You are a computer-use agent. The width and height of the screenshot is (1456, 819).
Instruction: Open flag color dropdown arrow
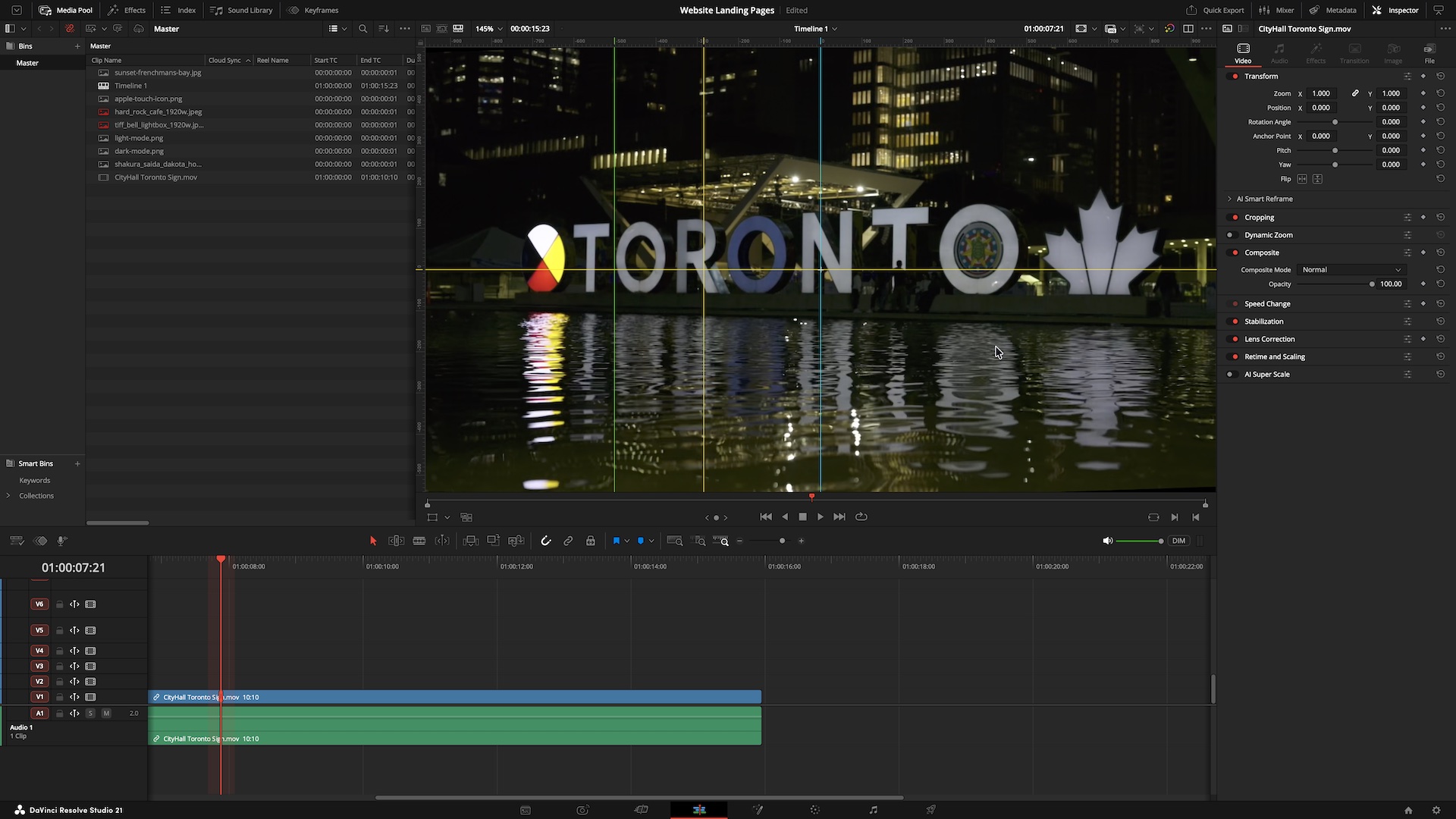point(626,541)
